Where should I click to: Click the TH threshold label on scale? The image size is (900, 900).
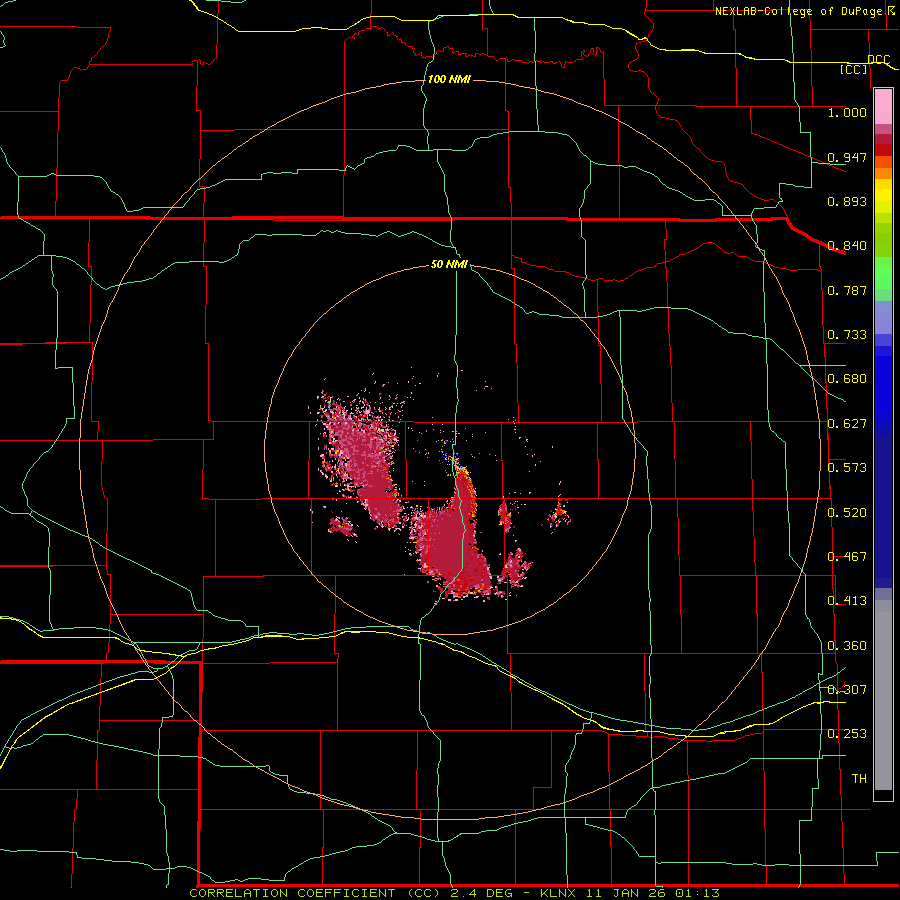click(x=859, y=779)
